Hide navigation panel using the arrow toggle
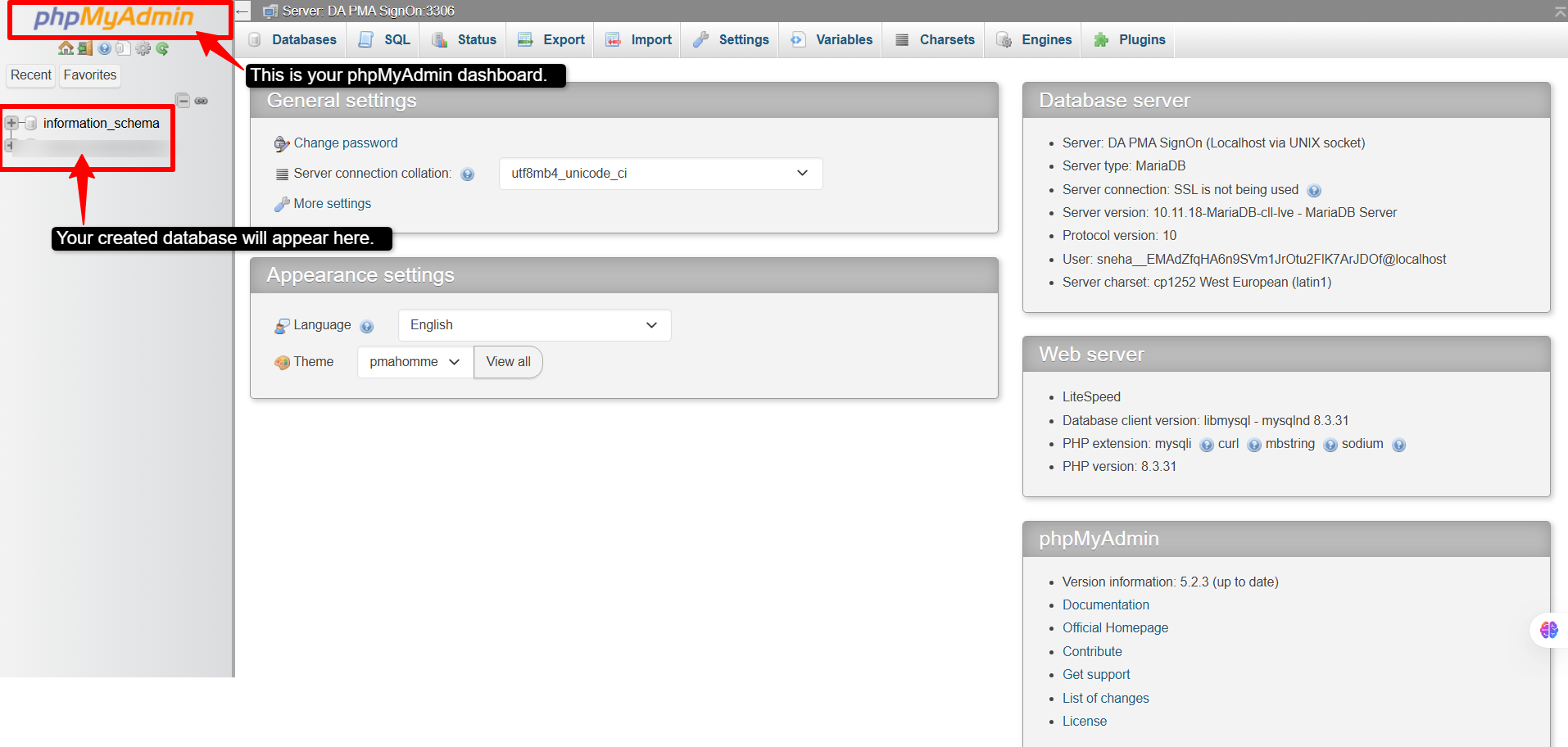The height and width of the screenshot is (747, 1568). pos(242,11)
